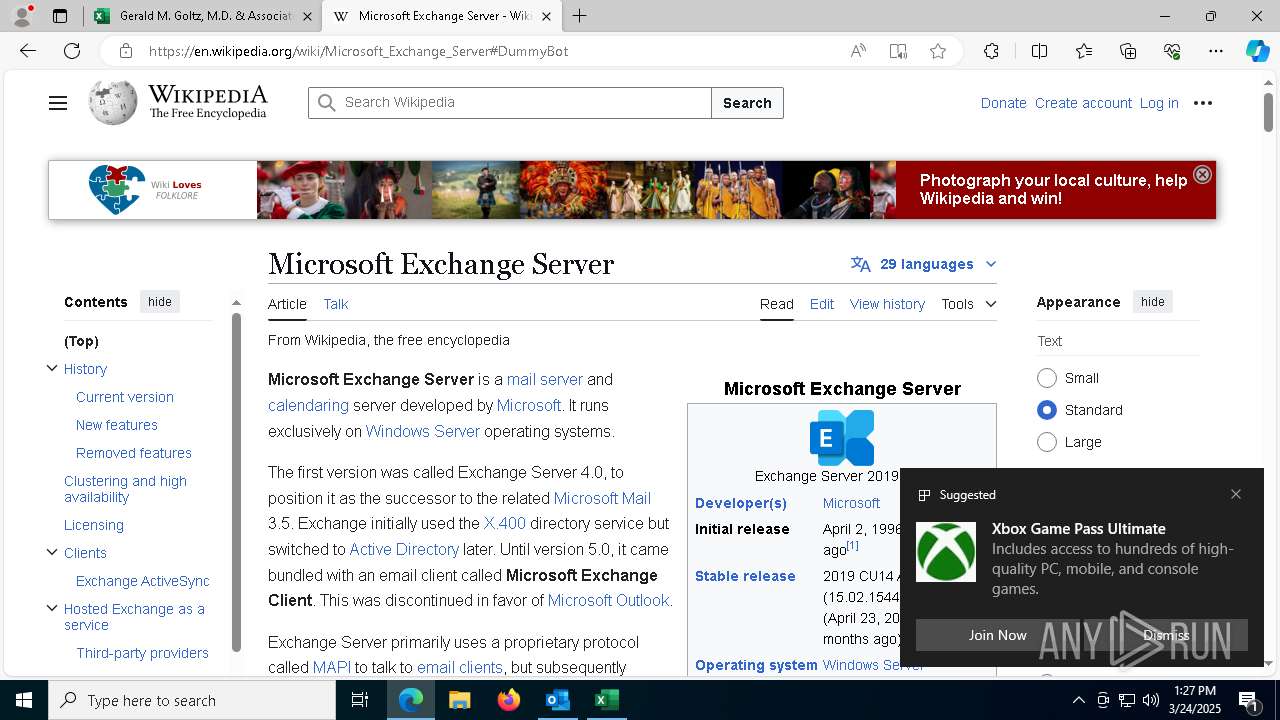Open the Favorites list icon in the Edge toolbar

pyautogui.click(x=1084, y=51)
